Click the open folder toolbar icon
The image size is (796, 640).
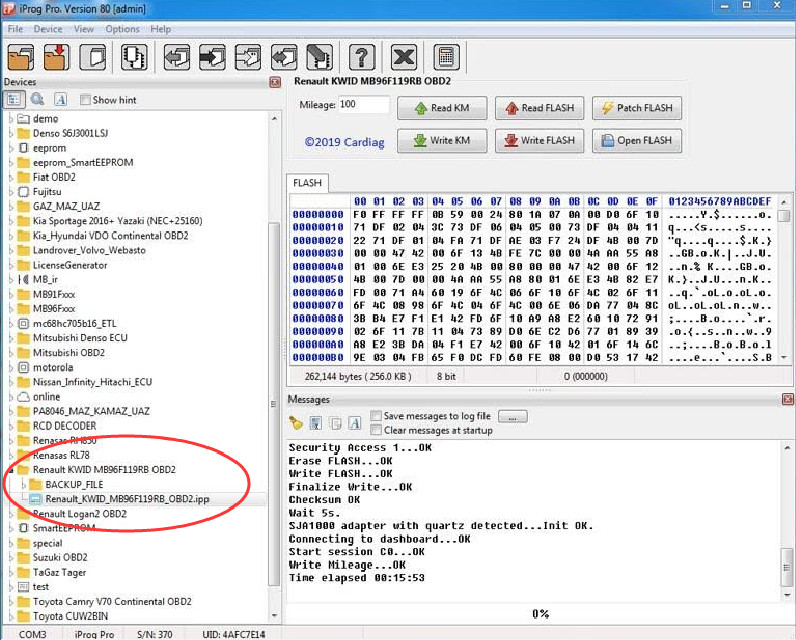[21, 57]
